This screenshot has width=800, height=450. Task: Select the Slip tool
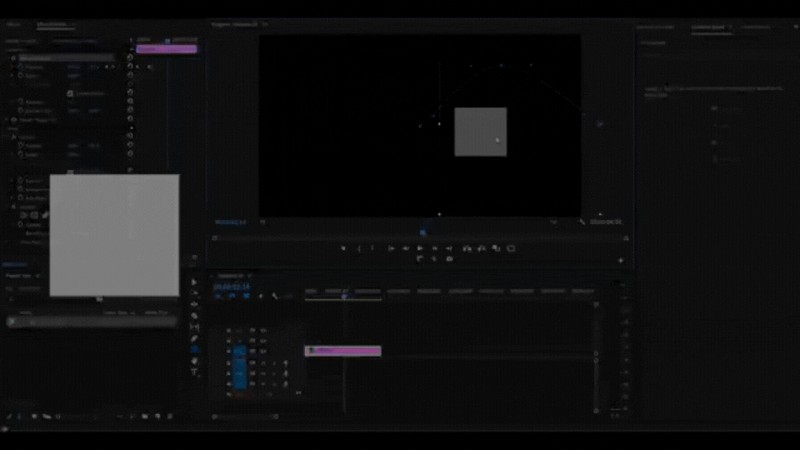(194, 327)
